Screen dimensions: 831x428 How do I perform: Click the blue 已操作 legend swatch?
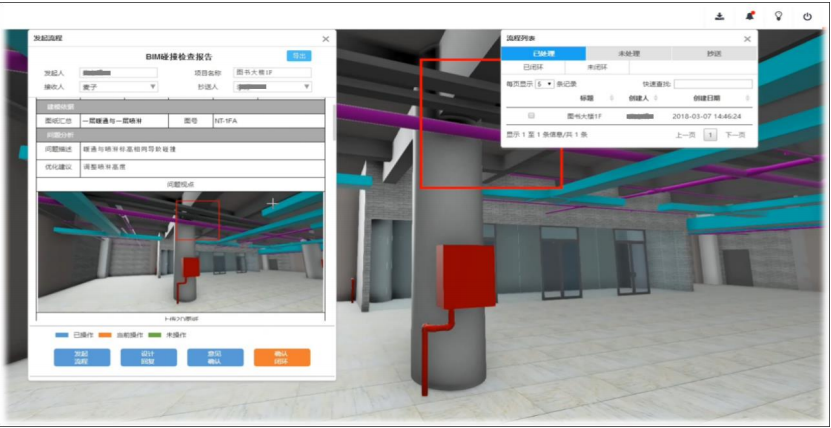coord(62,335)
